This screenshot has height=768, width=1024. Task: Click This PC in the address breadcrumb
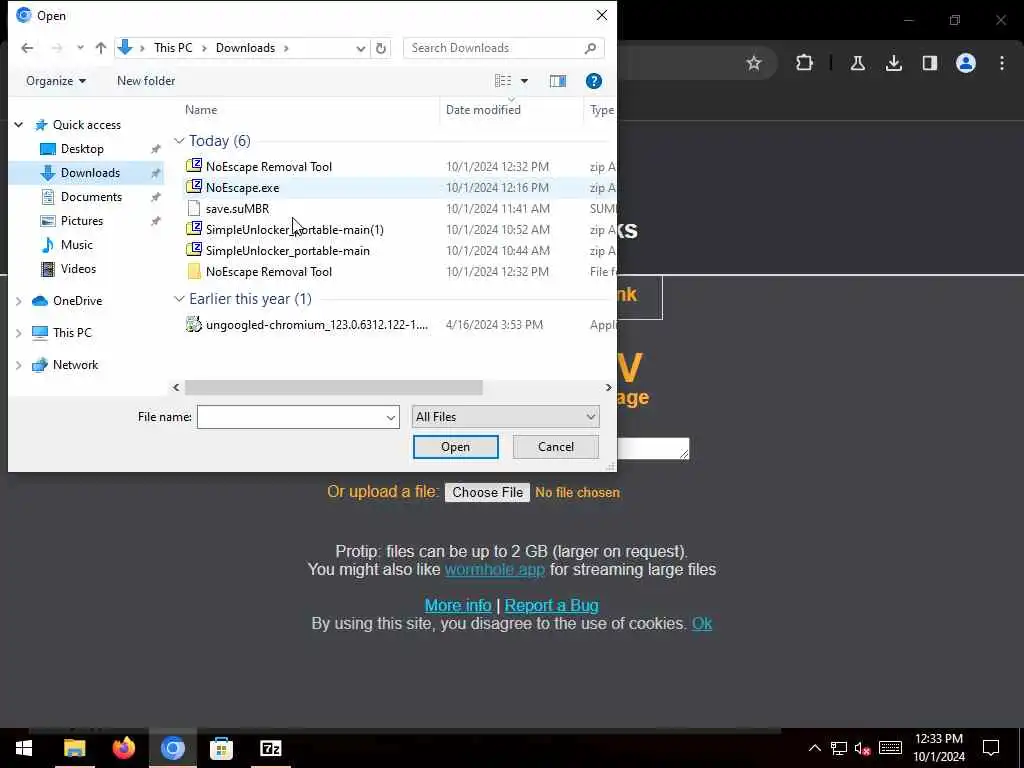click(173, 48)
